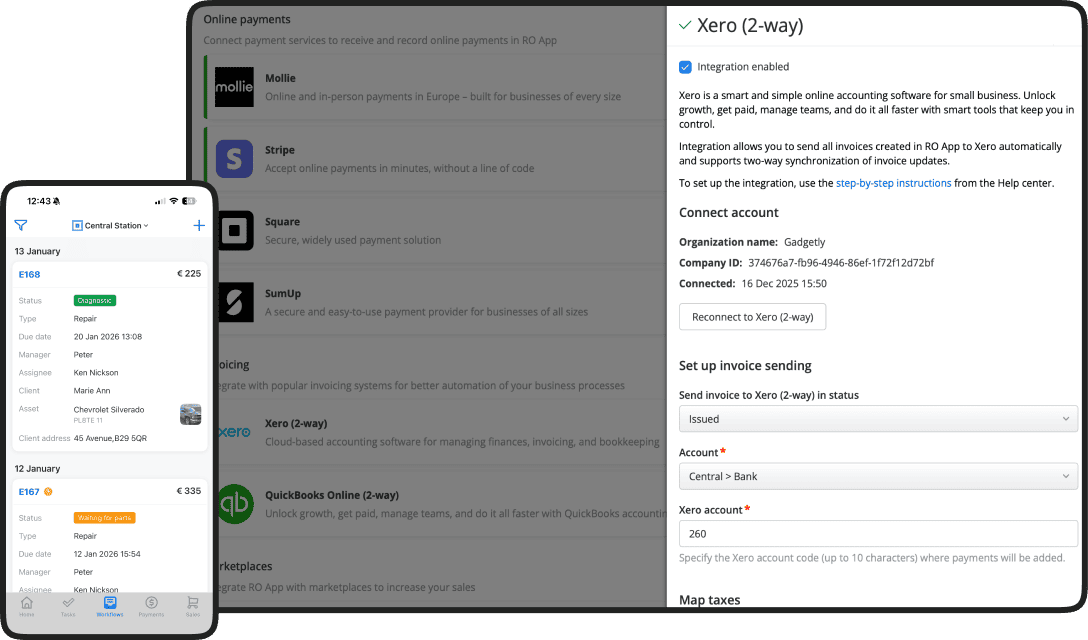Select the Mollie payment integration row
This screenshot has width=1088, height=640.
pyautogui.click(x=440, y=87)
